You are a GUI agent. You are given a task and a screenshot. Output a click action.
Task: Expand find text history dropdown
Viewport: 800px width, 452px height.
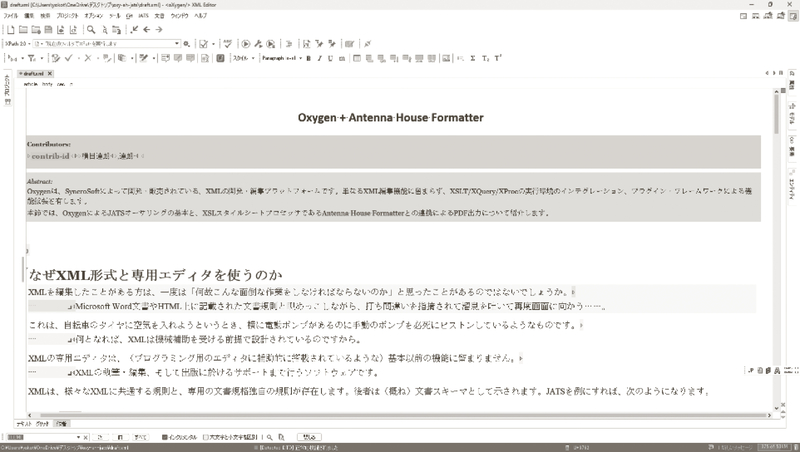(x=79, y=437)
